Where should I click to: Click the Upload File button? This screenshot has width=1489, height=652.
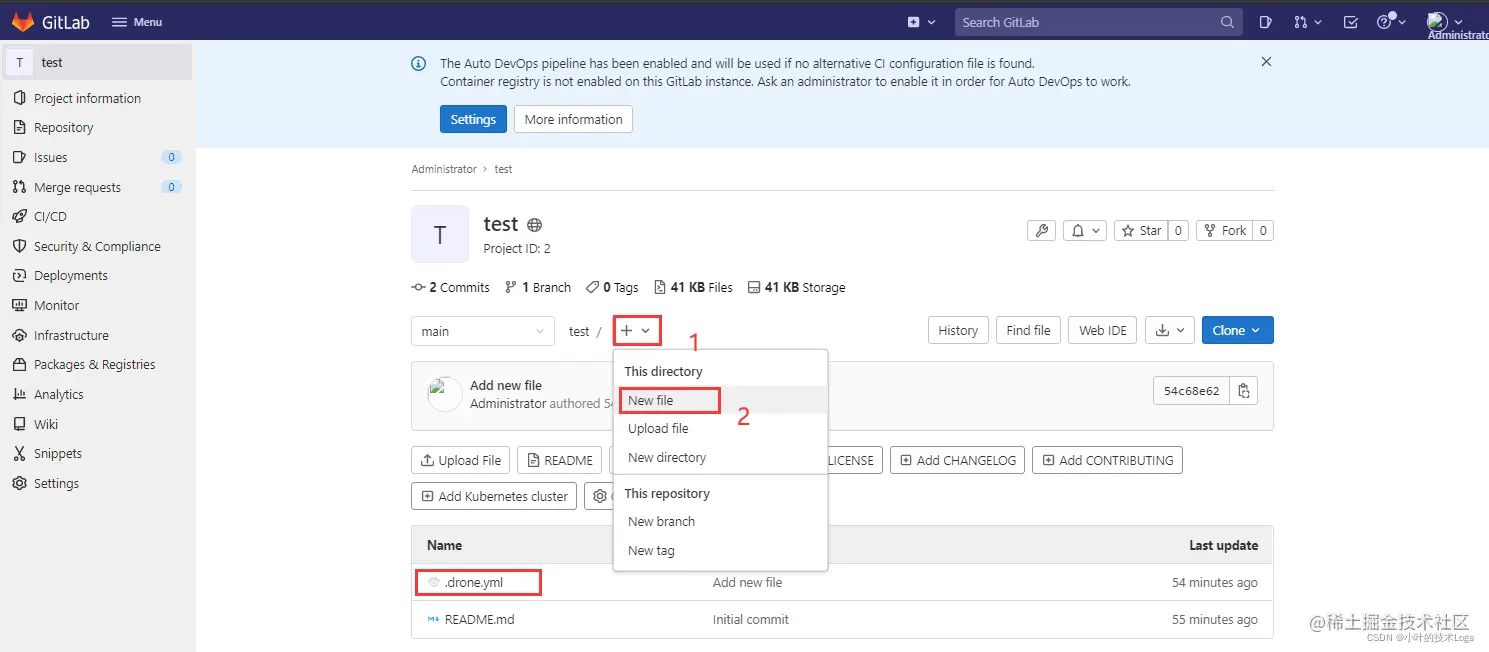[x=461, y=460]
